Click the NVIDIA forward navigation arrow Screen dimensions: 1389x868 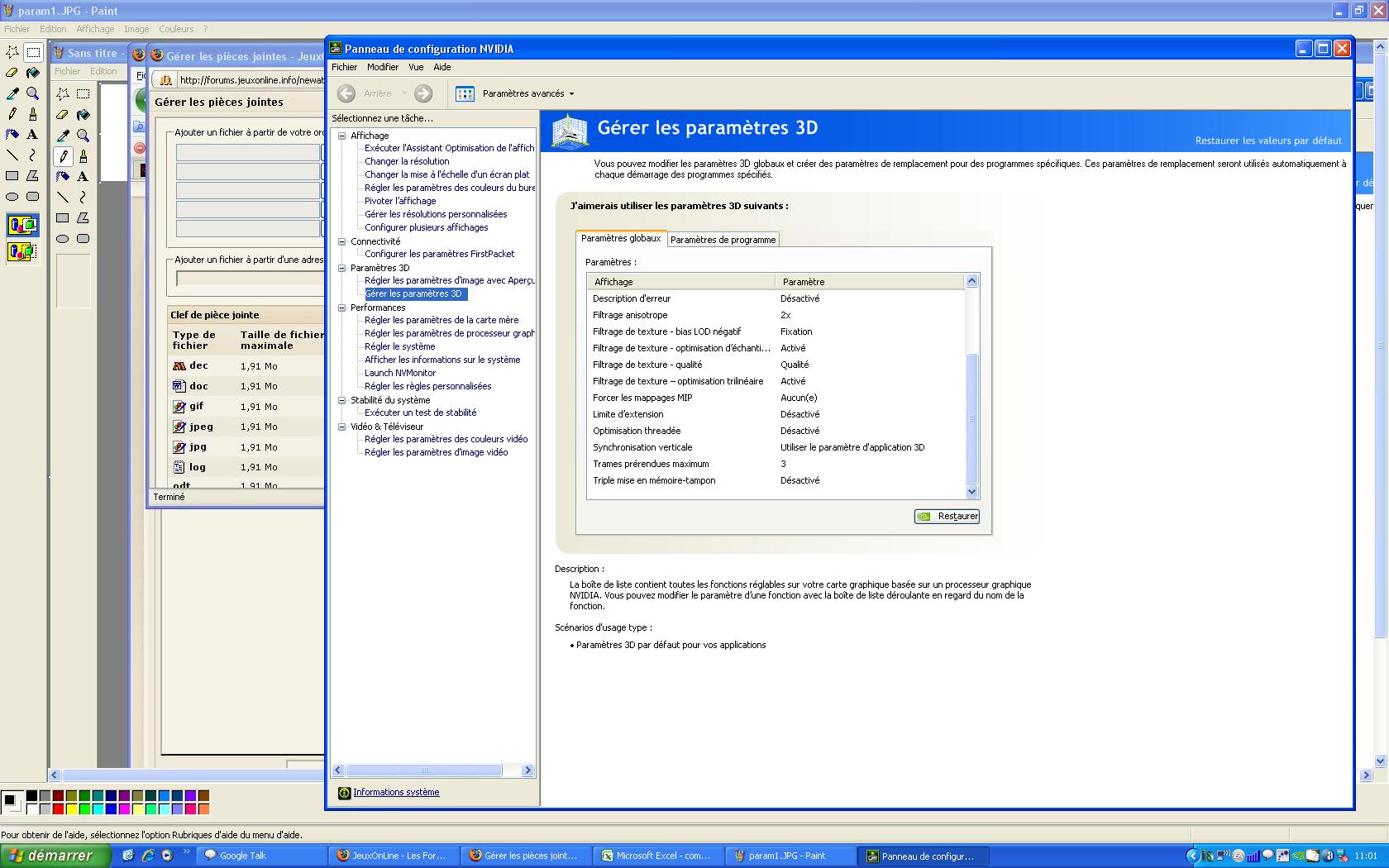423,93
